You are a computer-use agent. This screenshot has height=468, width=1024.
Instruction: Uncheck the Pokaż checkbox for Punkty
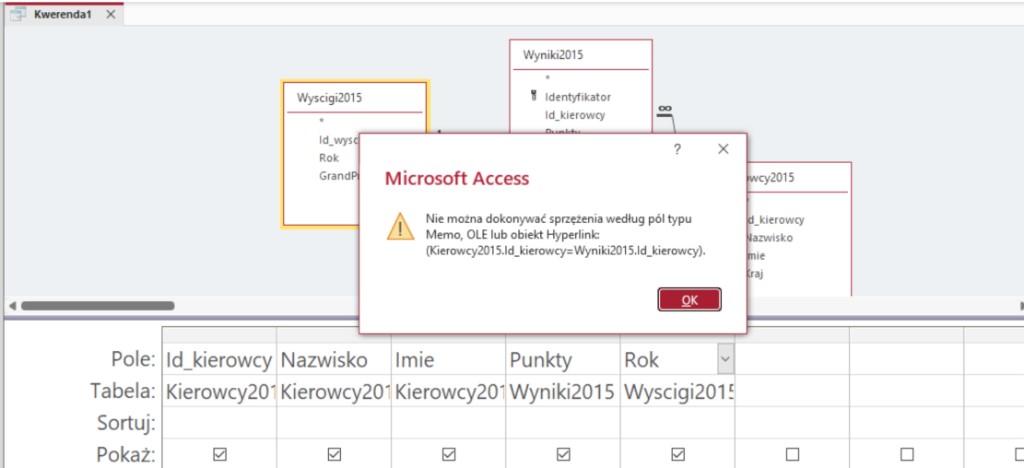point(563,454)
